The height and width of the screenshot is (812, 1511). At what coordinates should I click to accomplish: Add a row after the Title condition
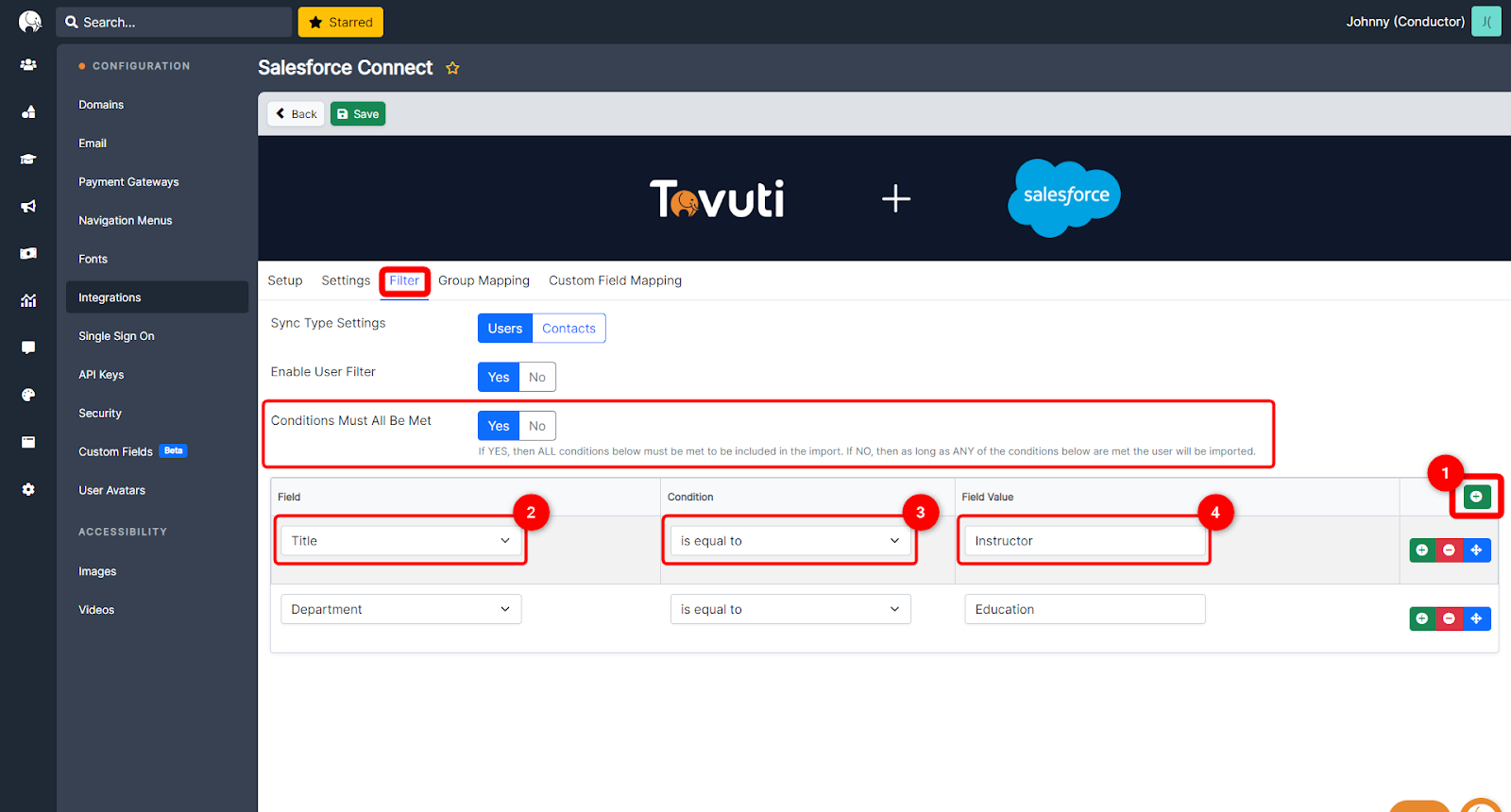1422,550
